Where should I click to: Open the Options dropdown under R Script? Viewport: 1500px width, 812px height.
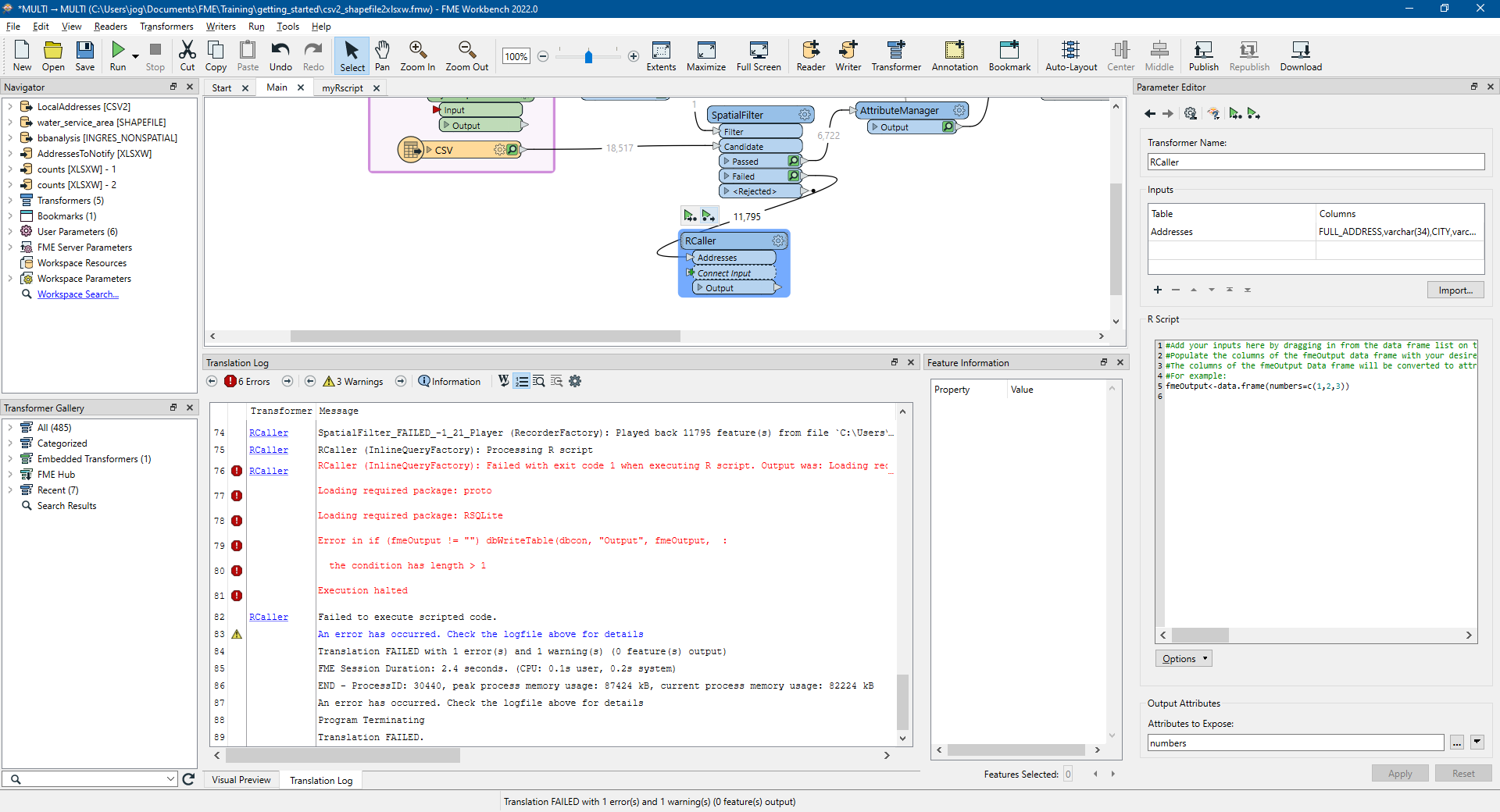click(x=1184, y=658)
